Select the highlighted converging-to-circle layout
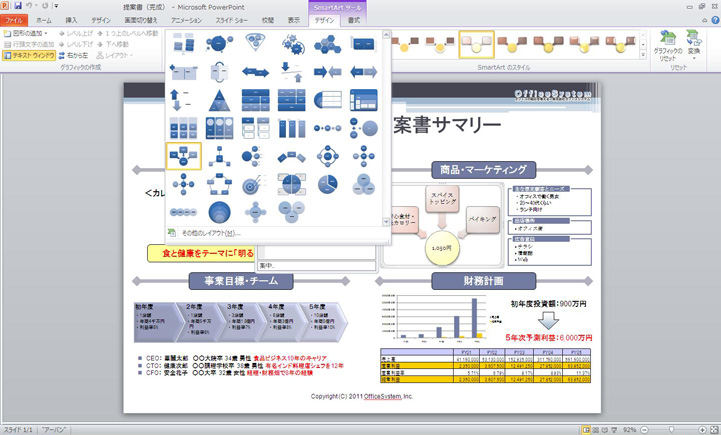 tap(183, 156)
